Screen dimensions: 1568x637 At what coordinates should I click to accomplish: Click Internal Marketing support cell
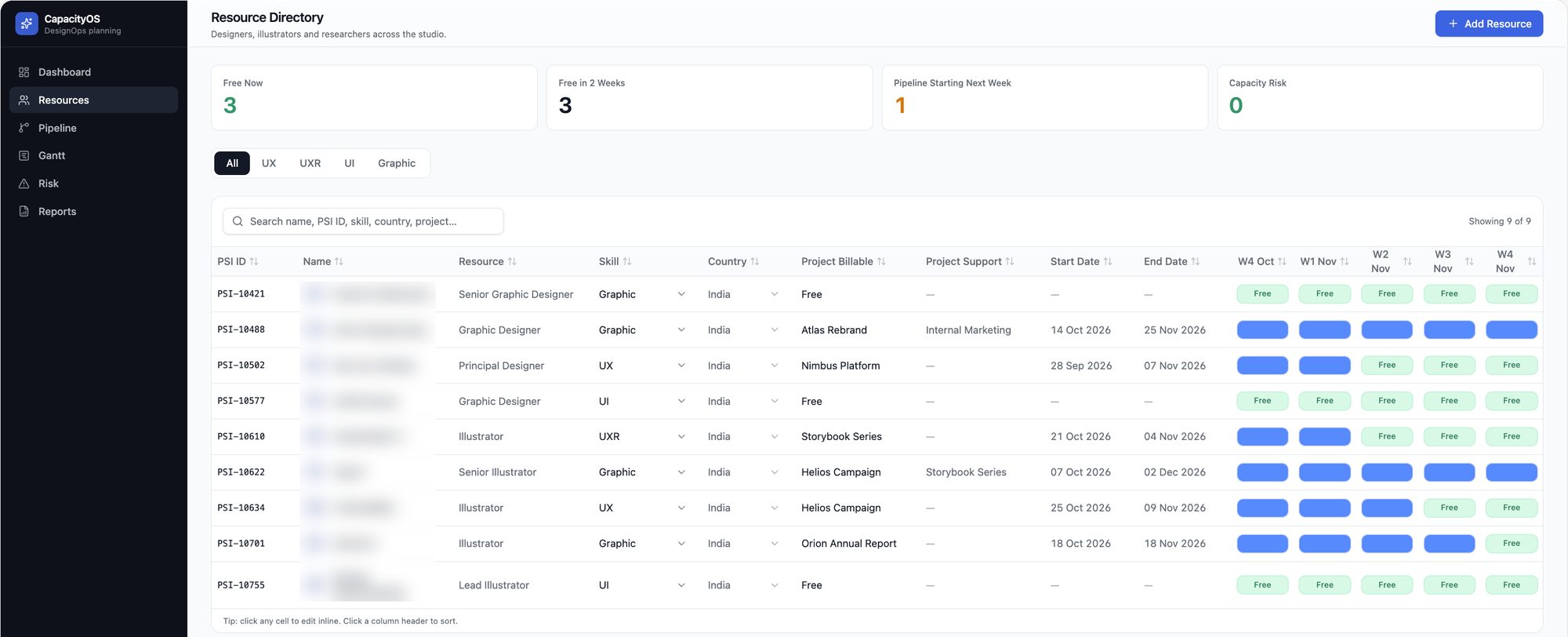[x=968, y=330]
